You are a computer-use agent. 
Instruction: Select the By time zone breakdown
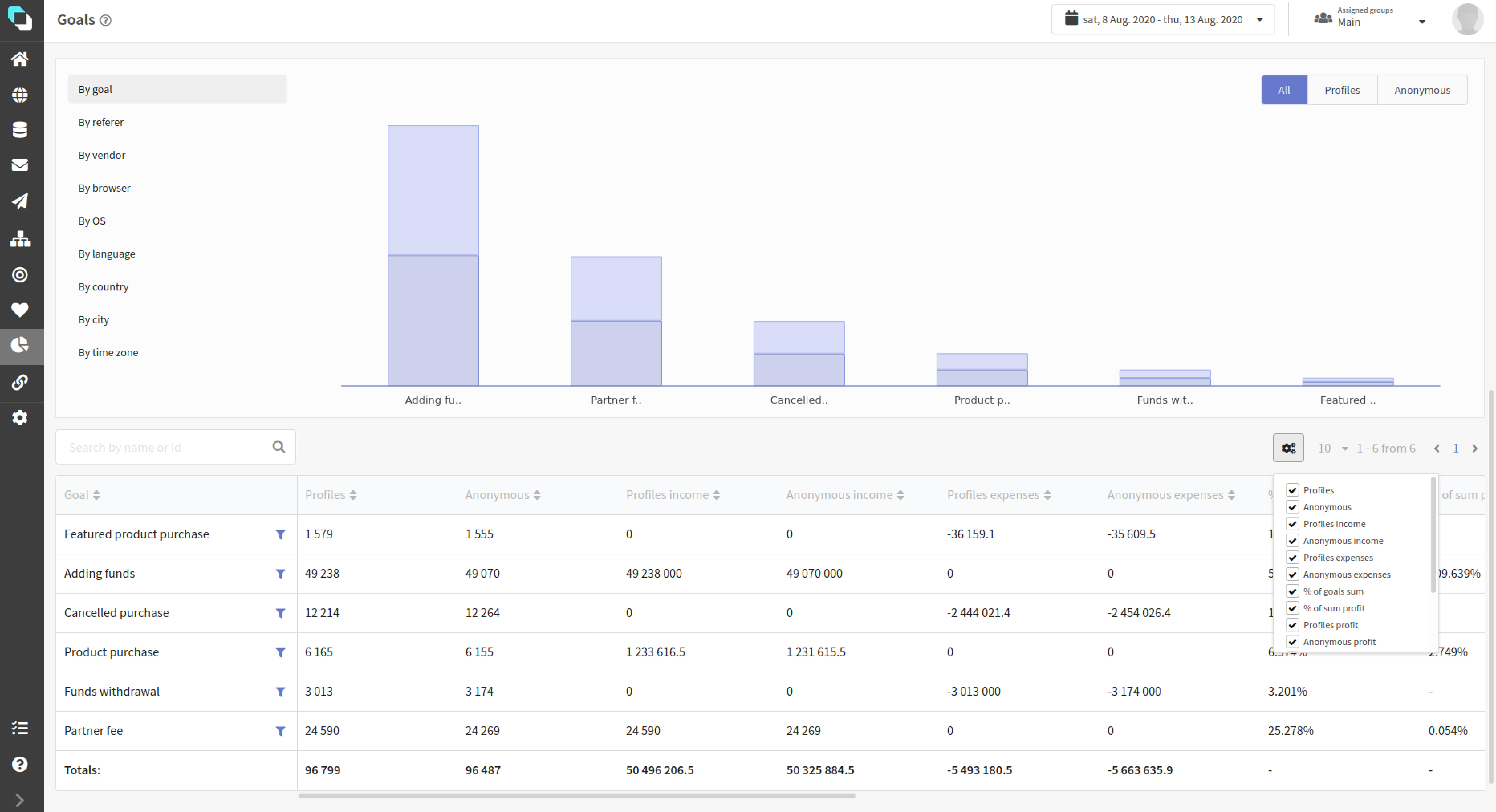pos(177,352)
